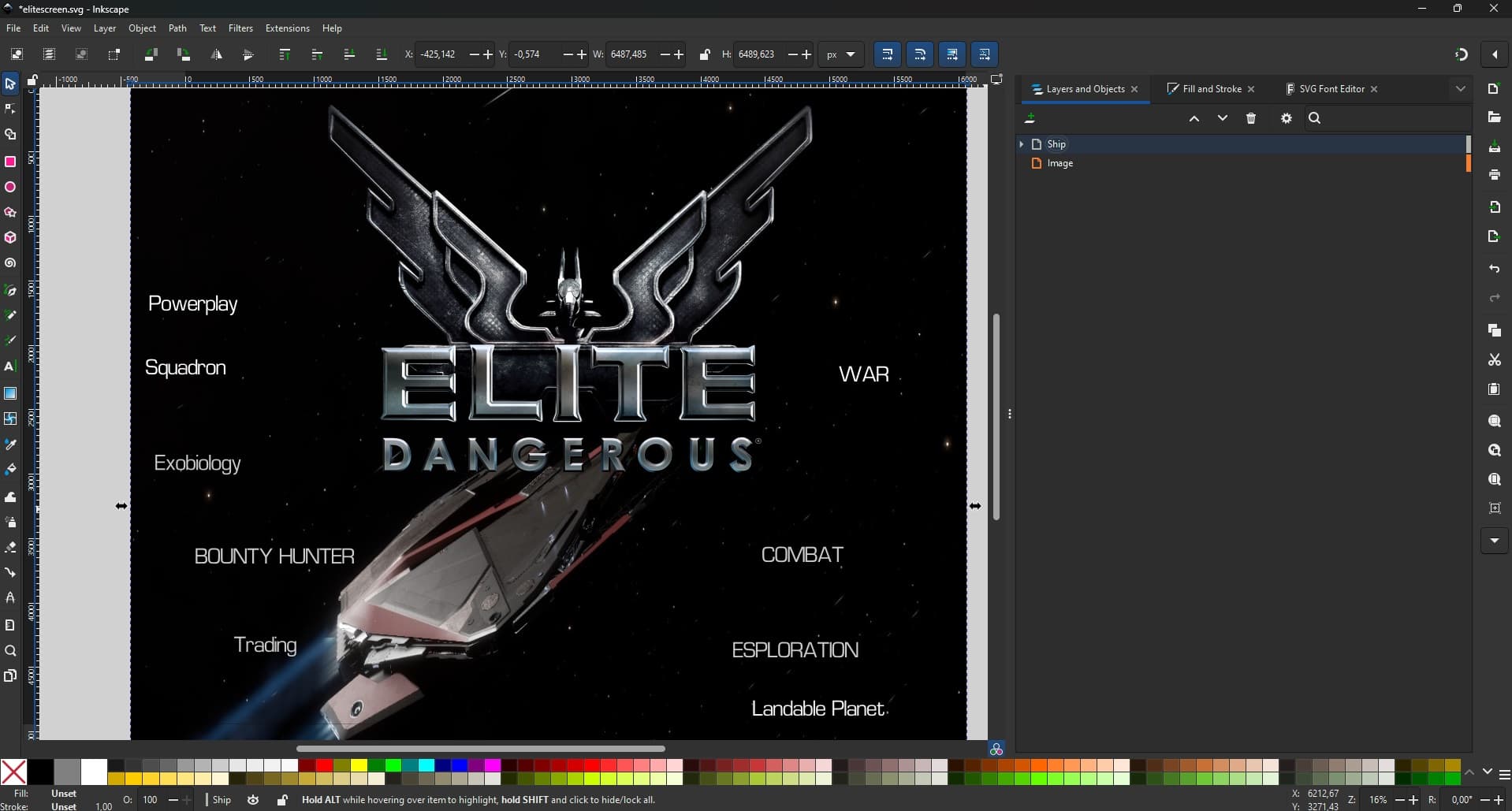Select the Image layer
The width and height of the screenshot is (1512, 811).
click(1060, 163)
